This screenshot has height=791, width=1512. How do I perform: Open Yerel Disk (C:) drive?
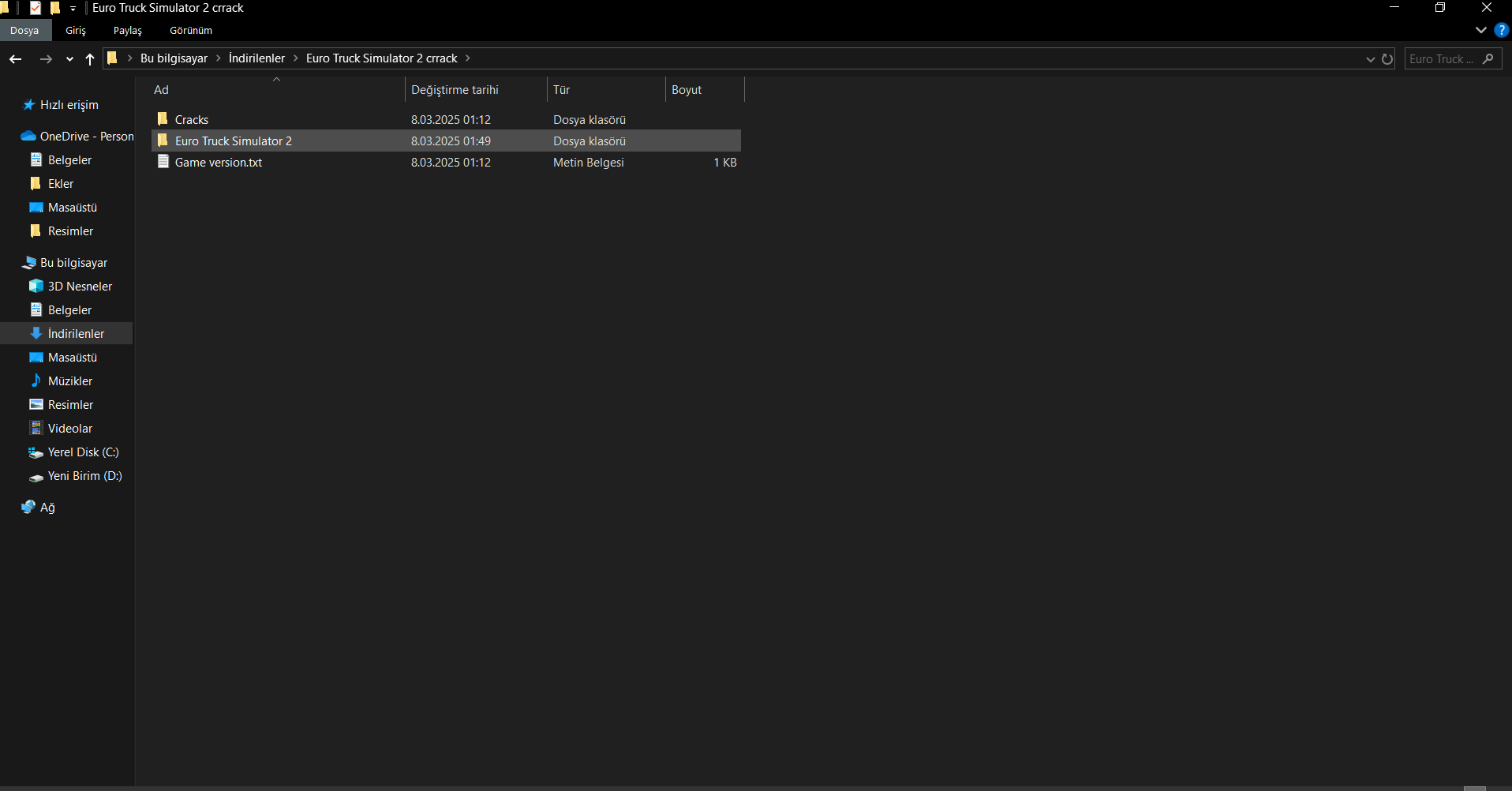[83, 452]
